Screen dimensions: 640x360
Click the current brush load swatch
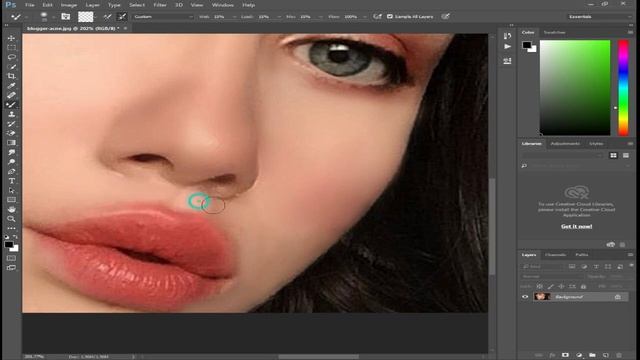click(86, 17)
